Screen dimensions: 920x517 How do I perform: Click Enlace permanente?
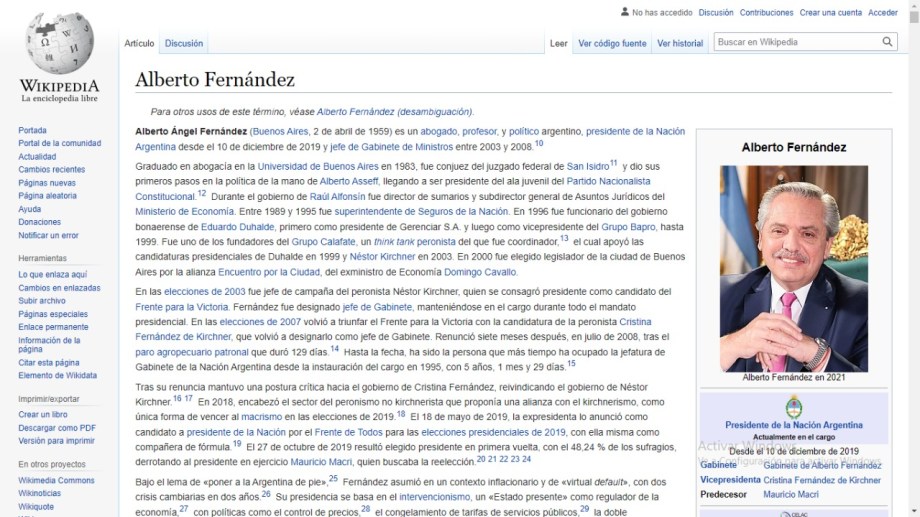tap(53, 327)
